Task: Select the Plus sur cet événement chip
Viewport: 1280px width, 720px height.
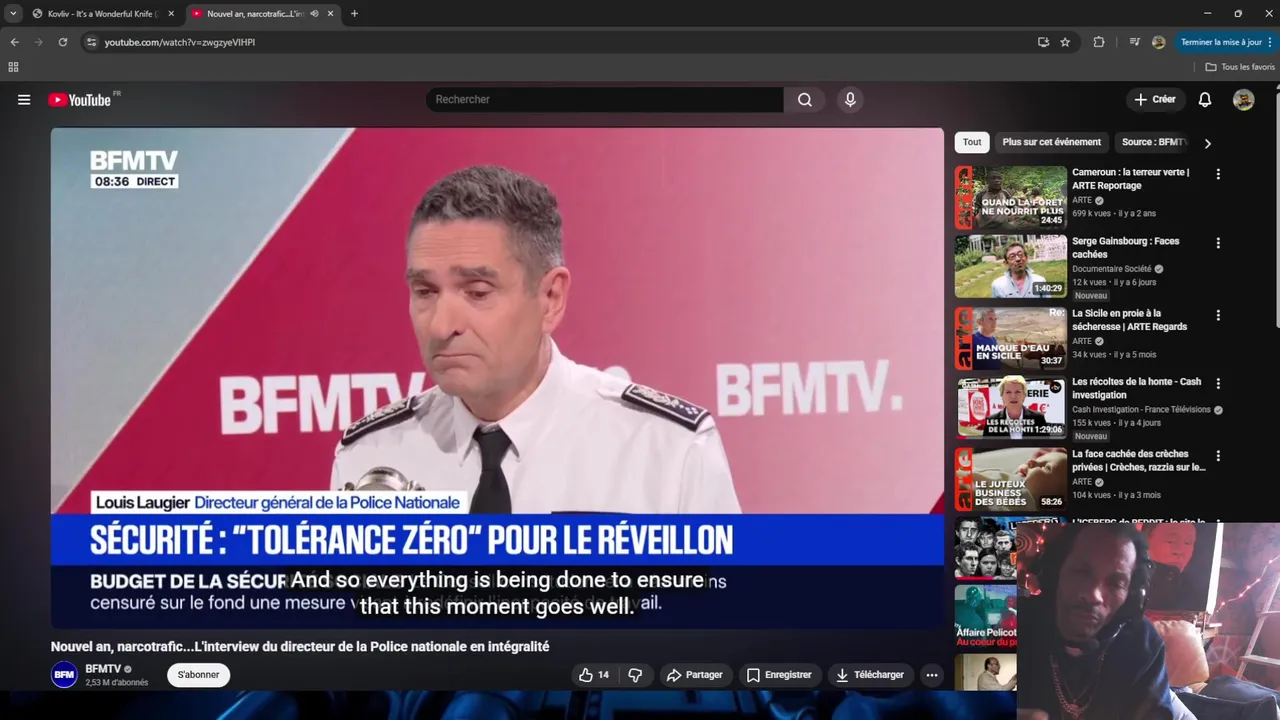Action: click(x=1052, y=142)
